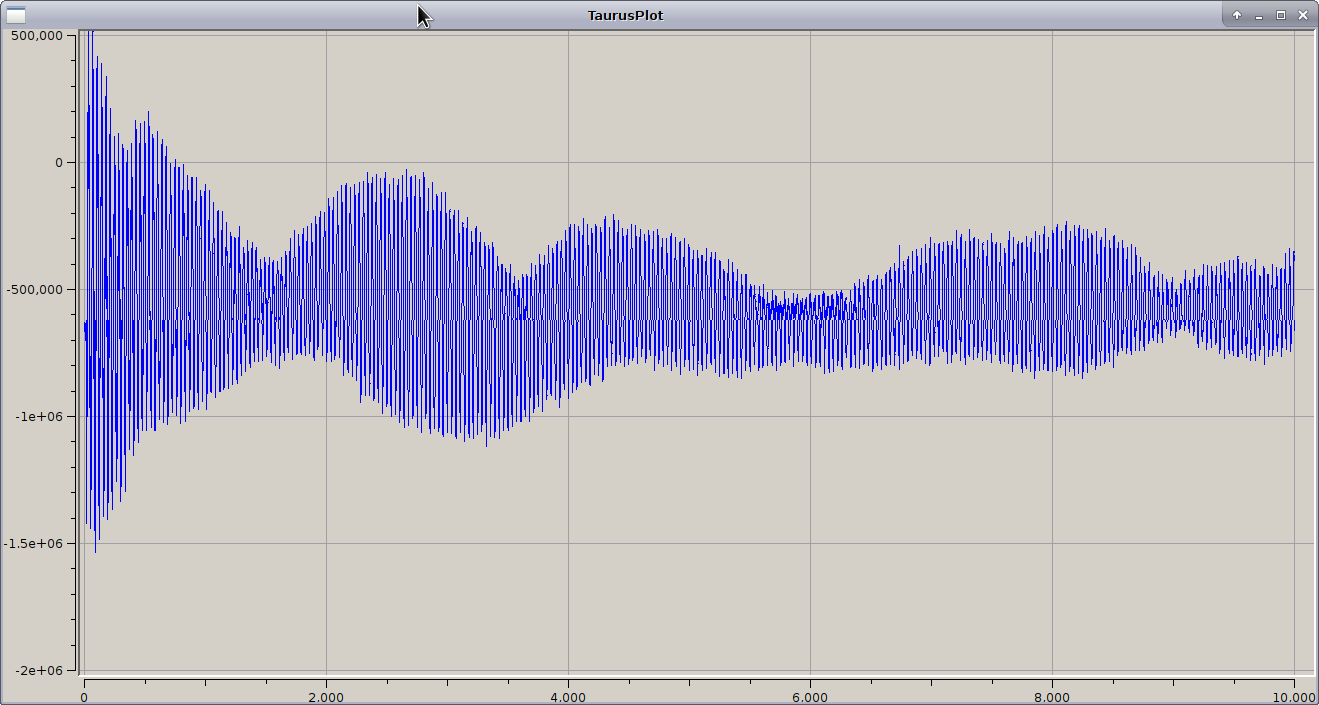The image size is (1319, 705).
Task: Click the shade (up arrow) window button
Action: pyautogui.click(x=1237, y=15)
